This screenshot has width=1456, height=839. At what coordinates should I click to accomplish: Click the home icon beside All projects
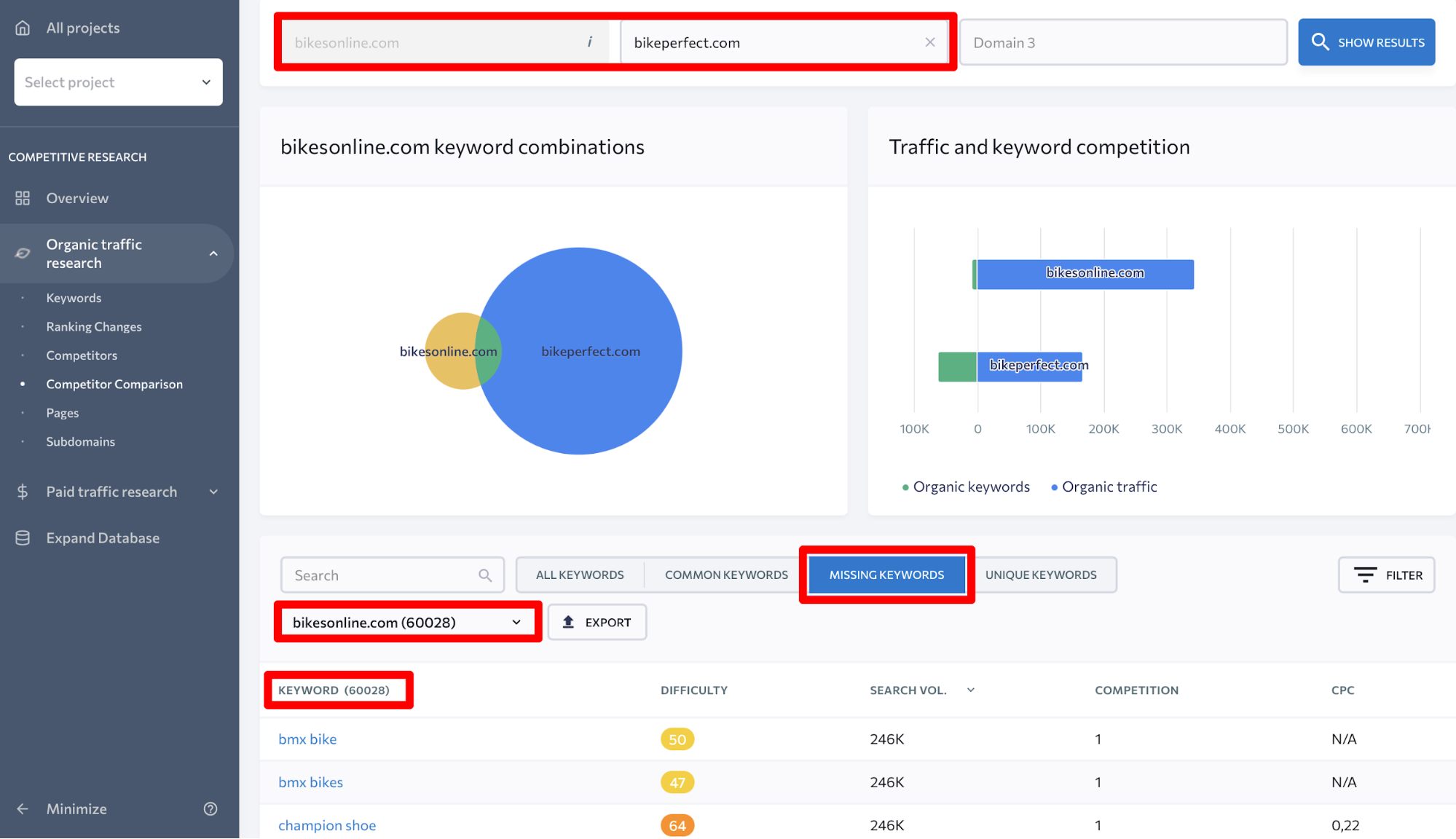point(23,28)
